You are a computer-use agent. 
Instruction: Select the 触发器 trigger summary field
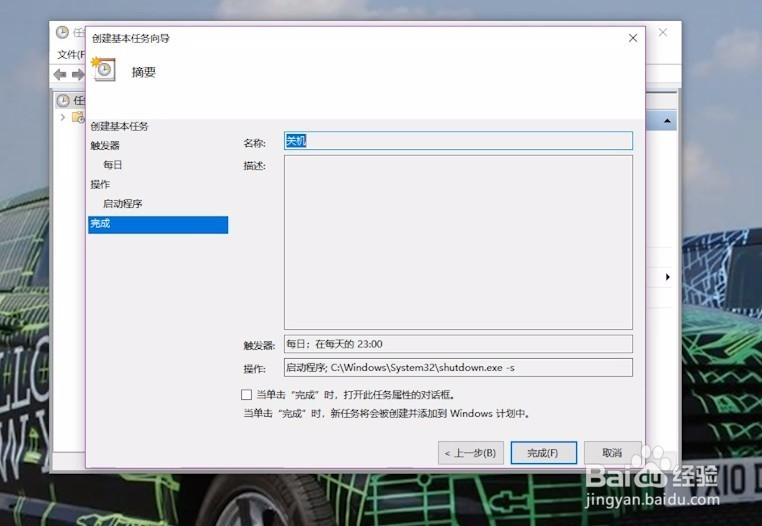point(458,344)
